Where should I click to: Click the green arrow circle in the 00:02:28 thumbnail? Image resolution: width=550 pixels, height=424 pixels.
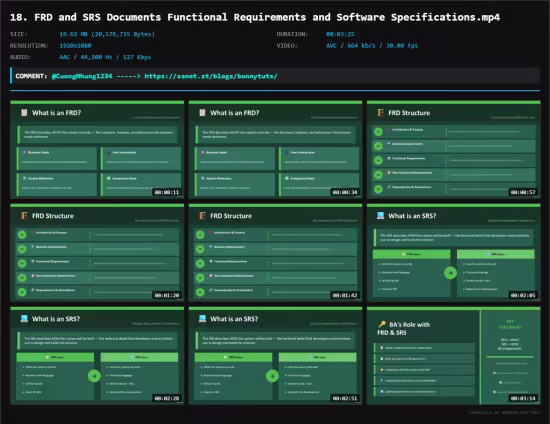coord(94,376)
